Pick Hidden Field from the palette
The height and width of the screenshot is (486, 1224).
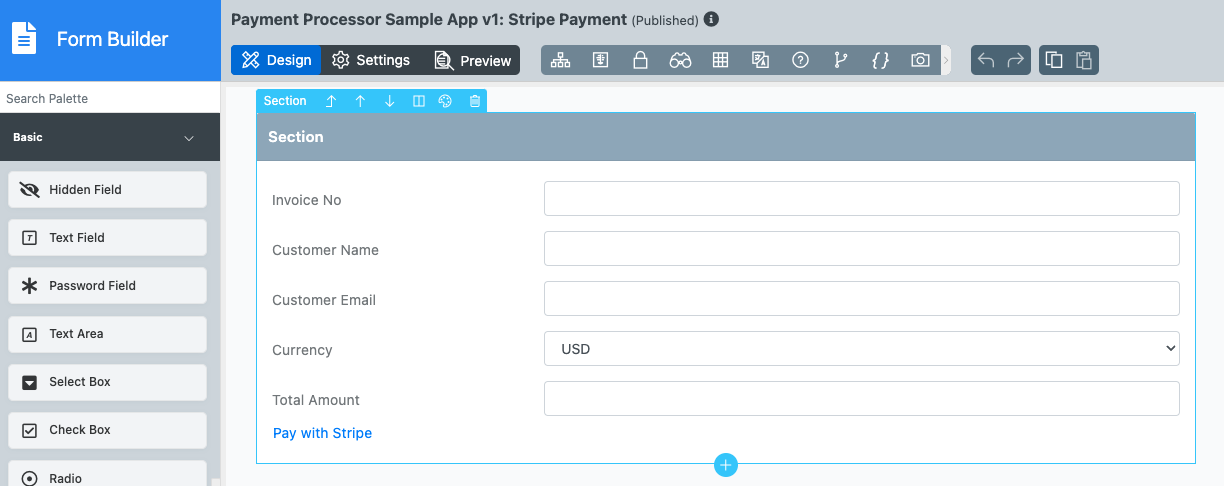tap(107, 189)
